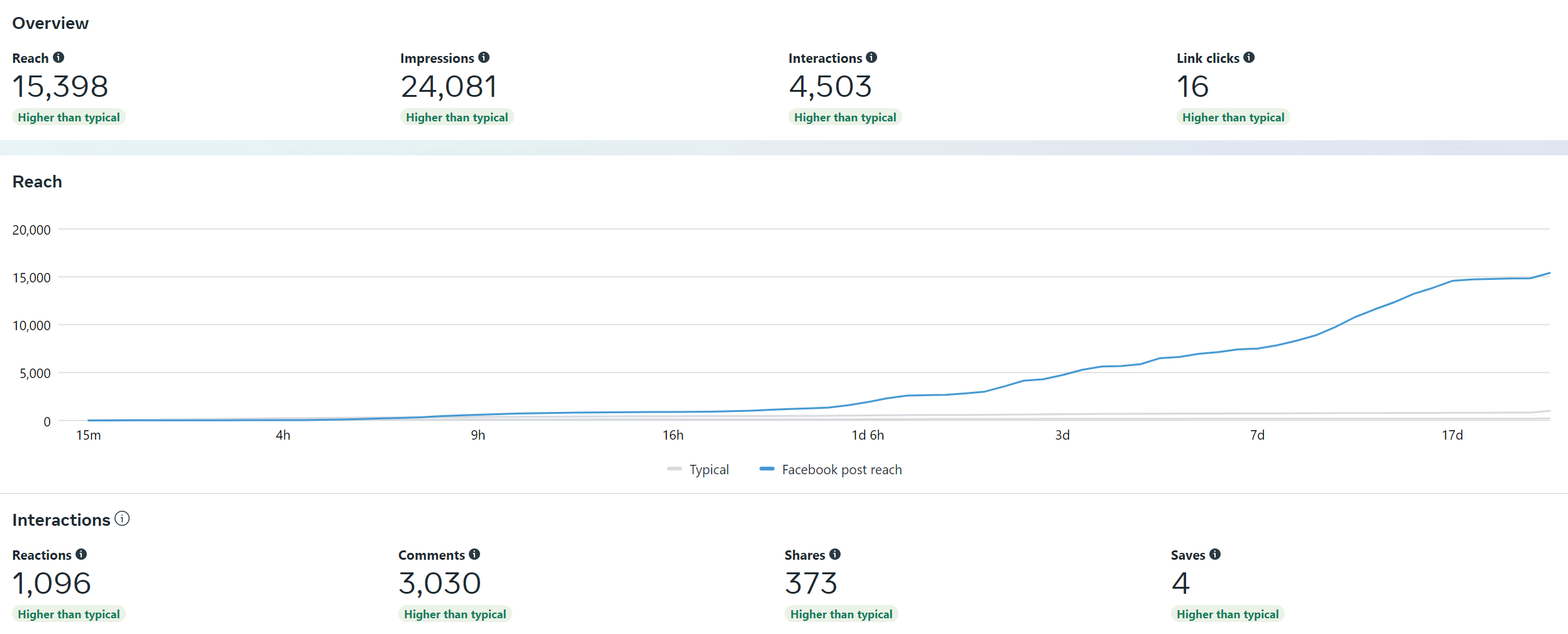The width and height of the screenshot is (1568, 634).
Task: Open the Interactions info tooltip in Overview
Action: (871, 57)
